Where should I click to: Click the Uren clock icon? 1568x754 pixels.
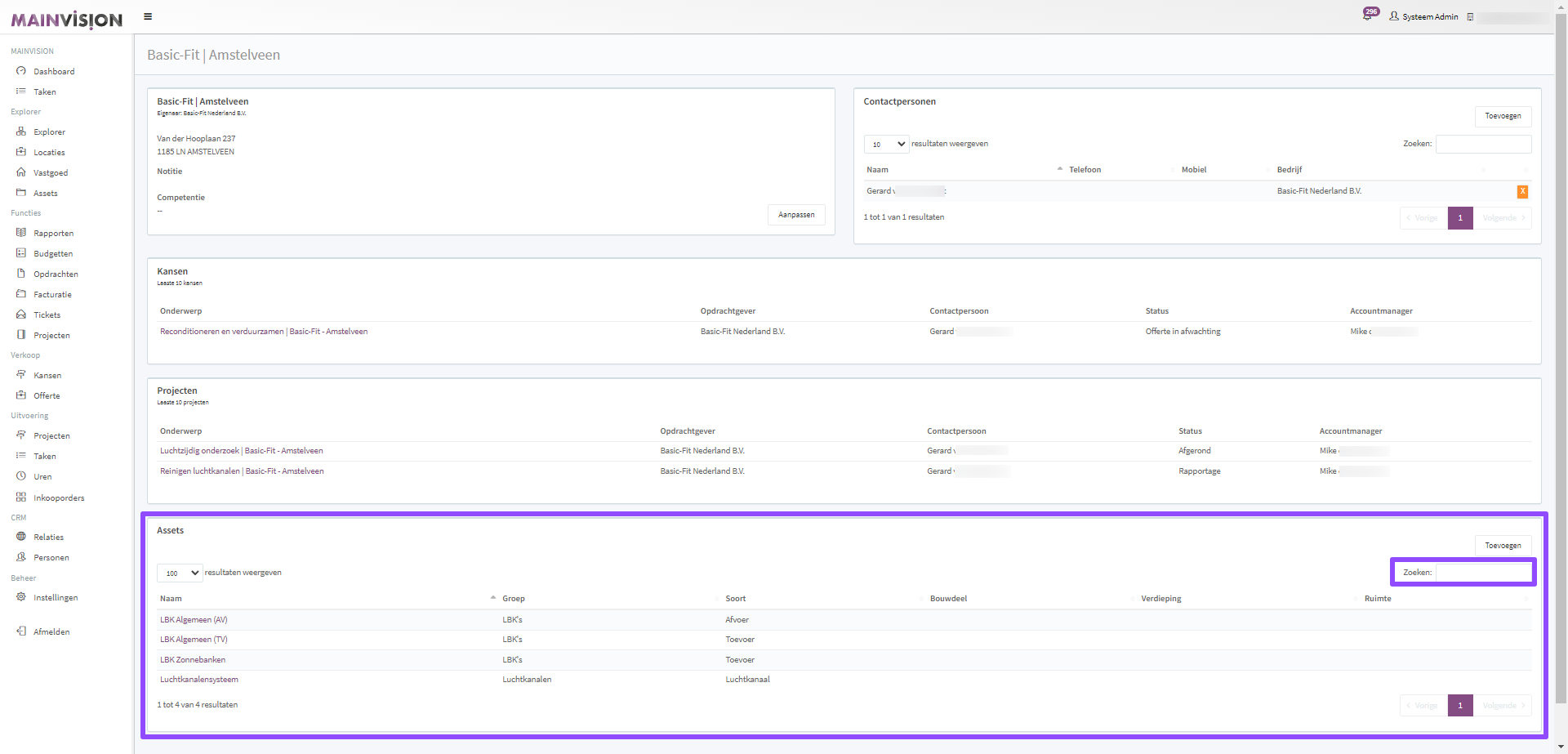pos(21,476)
